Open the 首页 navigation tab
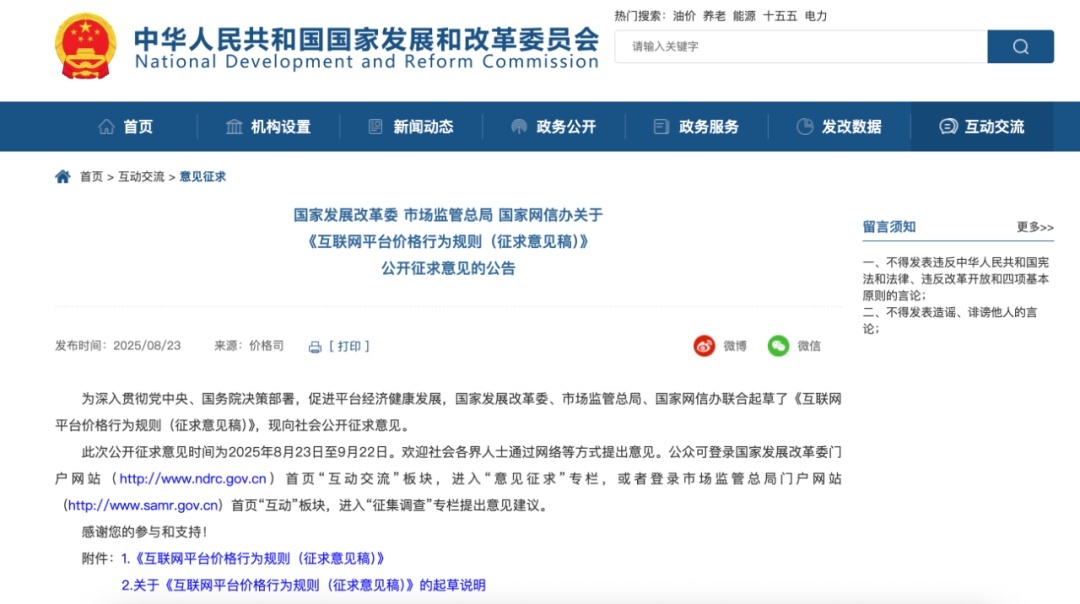1080x604 pixels. 126,127
